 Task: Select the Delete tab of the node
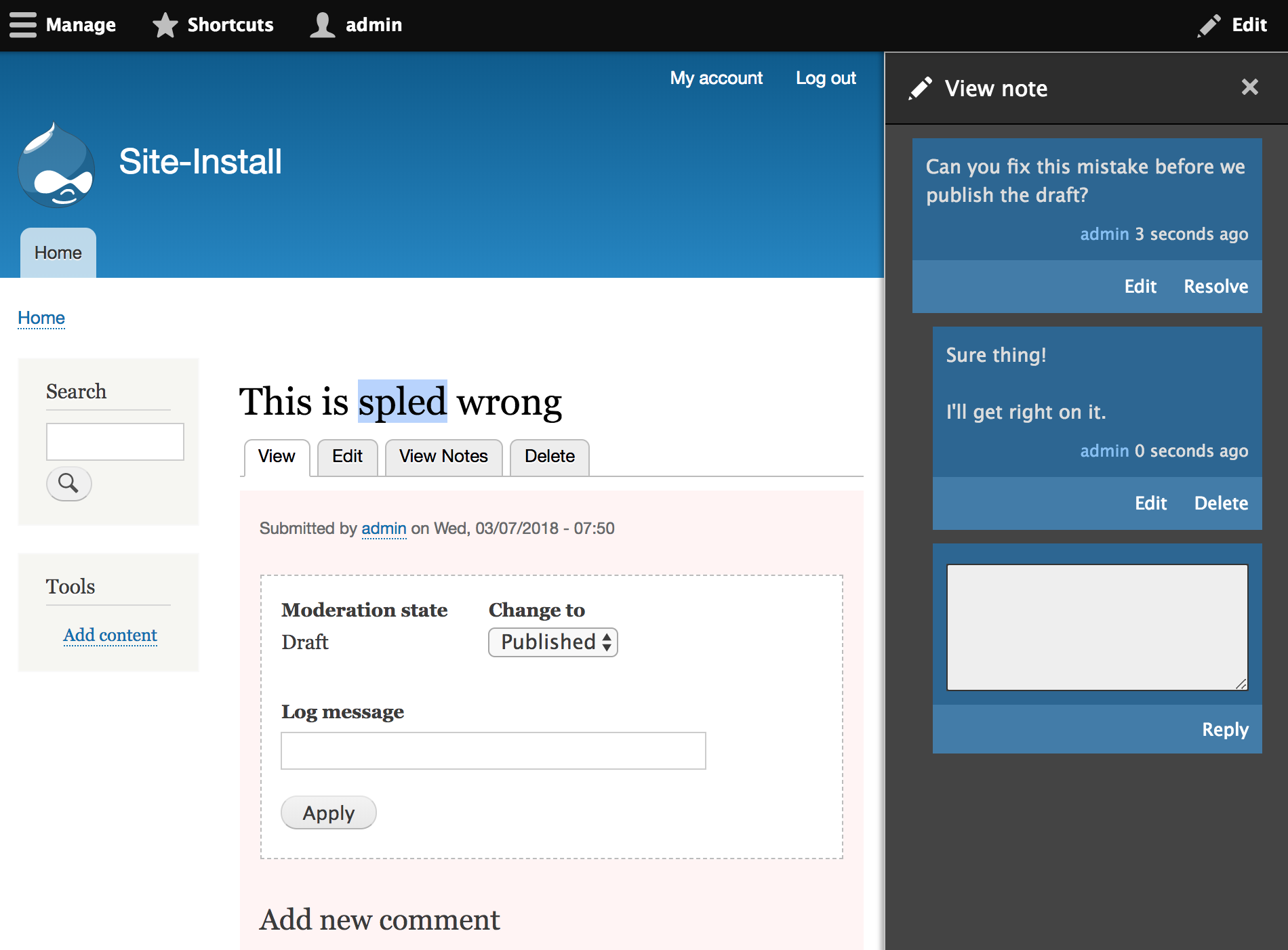click(x=549, y=457)
